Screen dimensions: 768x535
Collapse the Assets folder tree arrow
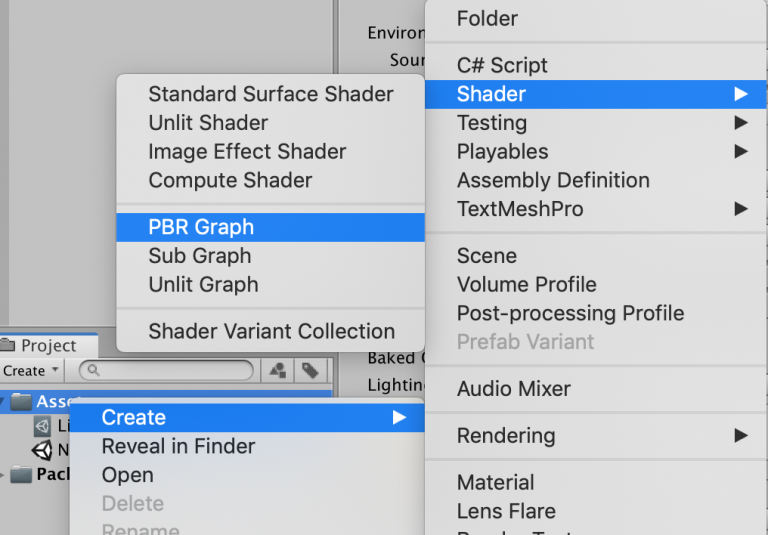click(2, 402)
